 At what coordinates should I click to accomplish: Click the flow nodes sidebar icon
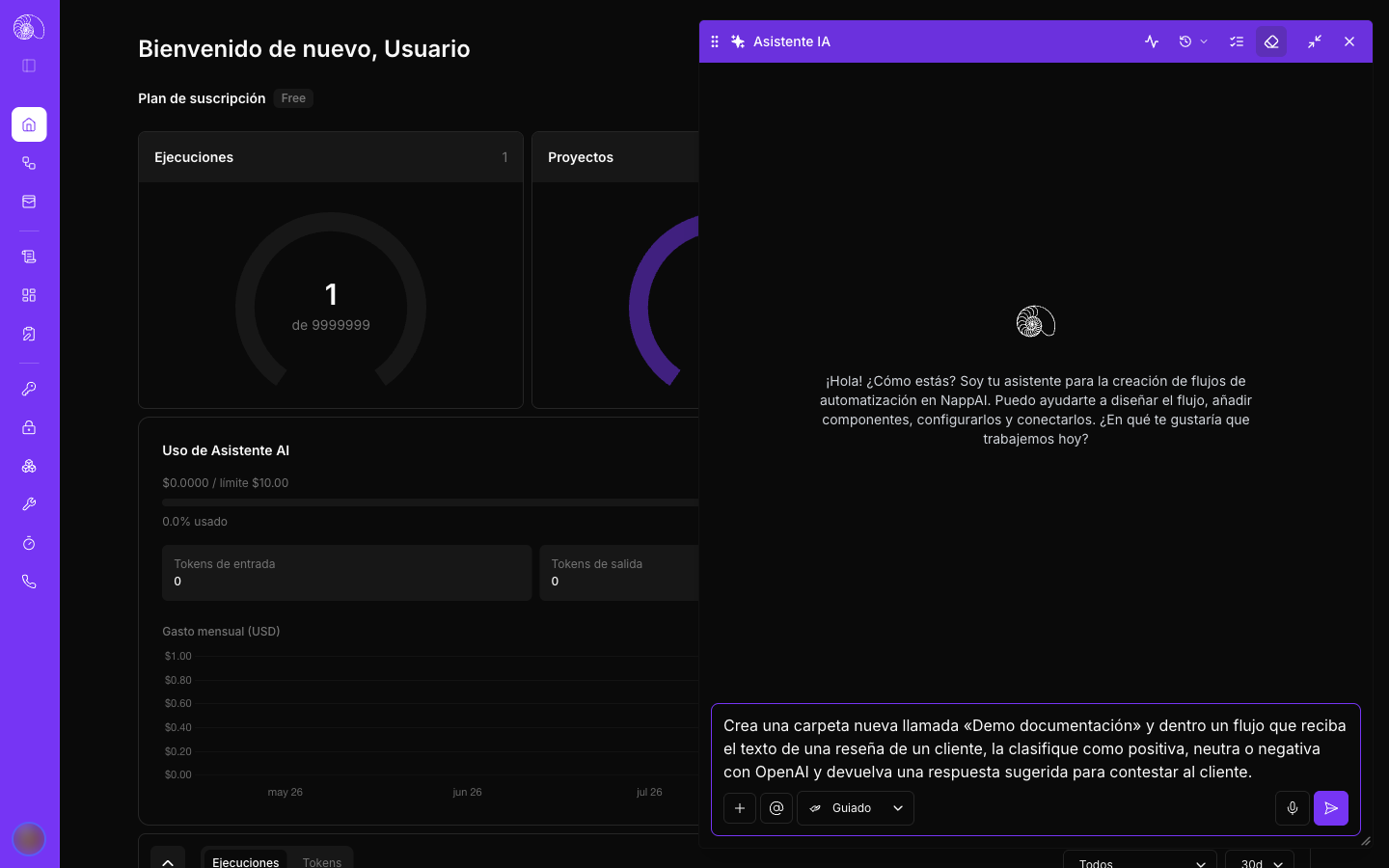[x=29, y=163]
